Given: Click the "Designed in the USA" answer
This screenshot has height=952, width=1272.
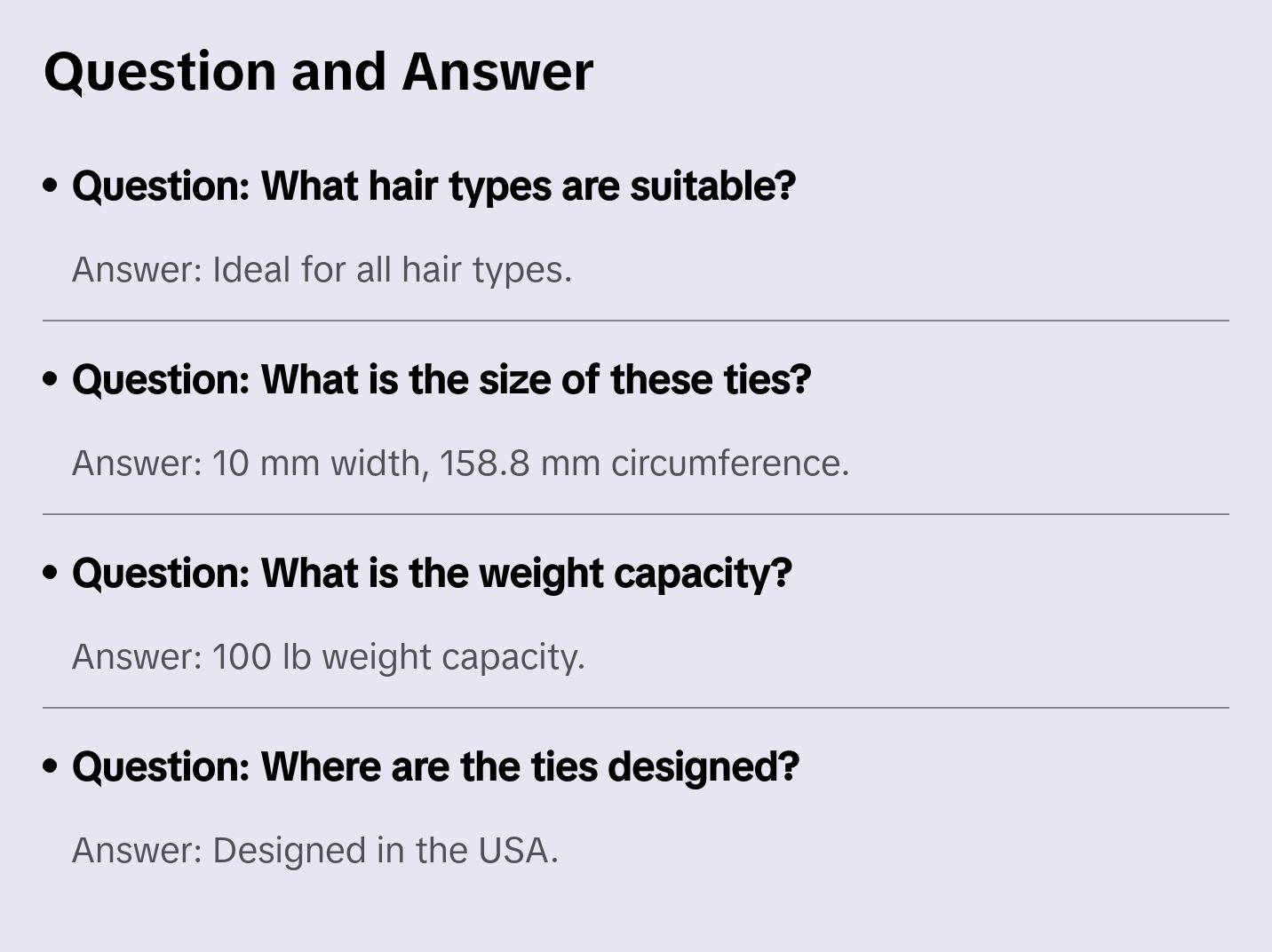Looking at the screenshot, I should point(314,851).
